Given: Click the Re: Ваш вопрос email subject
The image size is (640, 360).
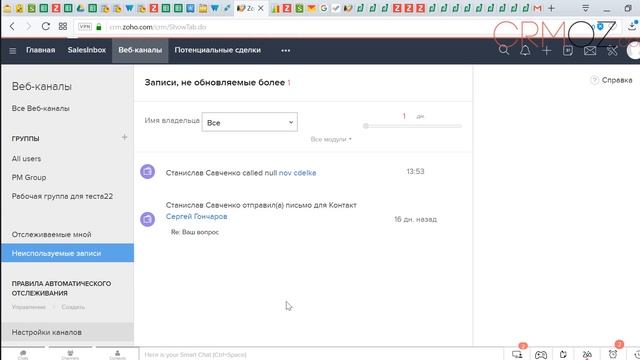Looking at the screenshot, I should (x=195, y=232).
